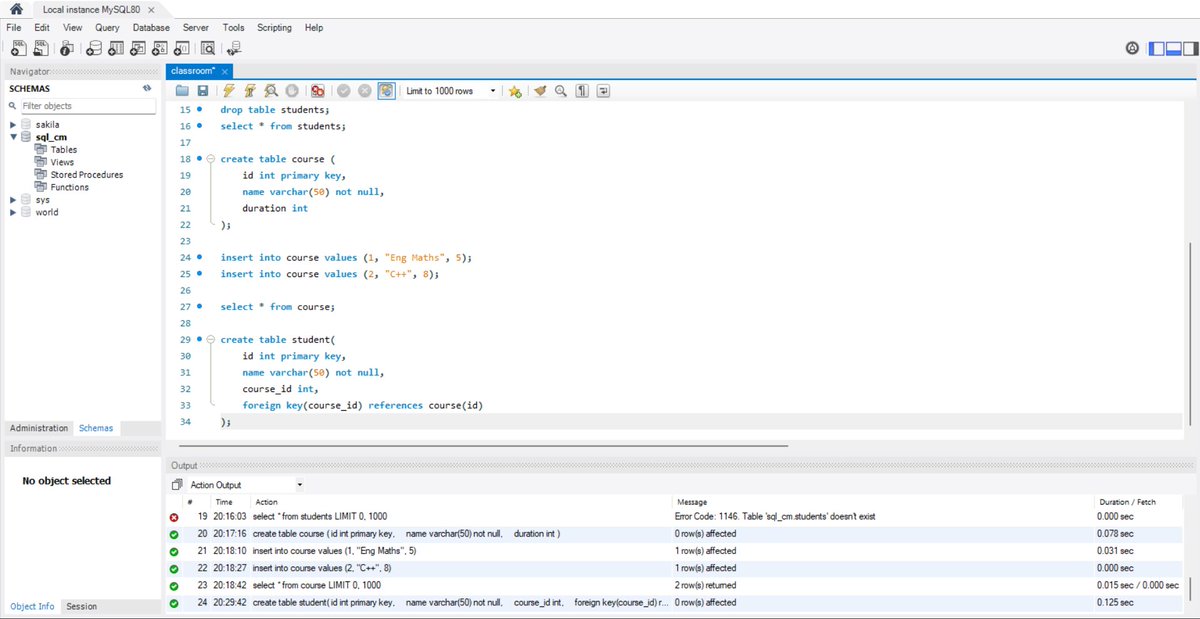This screenshot has height=619, width=1200.
Task: Toggle the autocommit mode button
Action: tap(386, 91)
